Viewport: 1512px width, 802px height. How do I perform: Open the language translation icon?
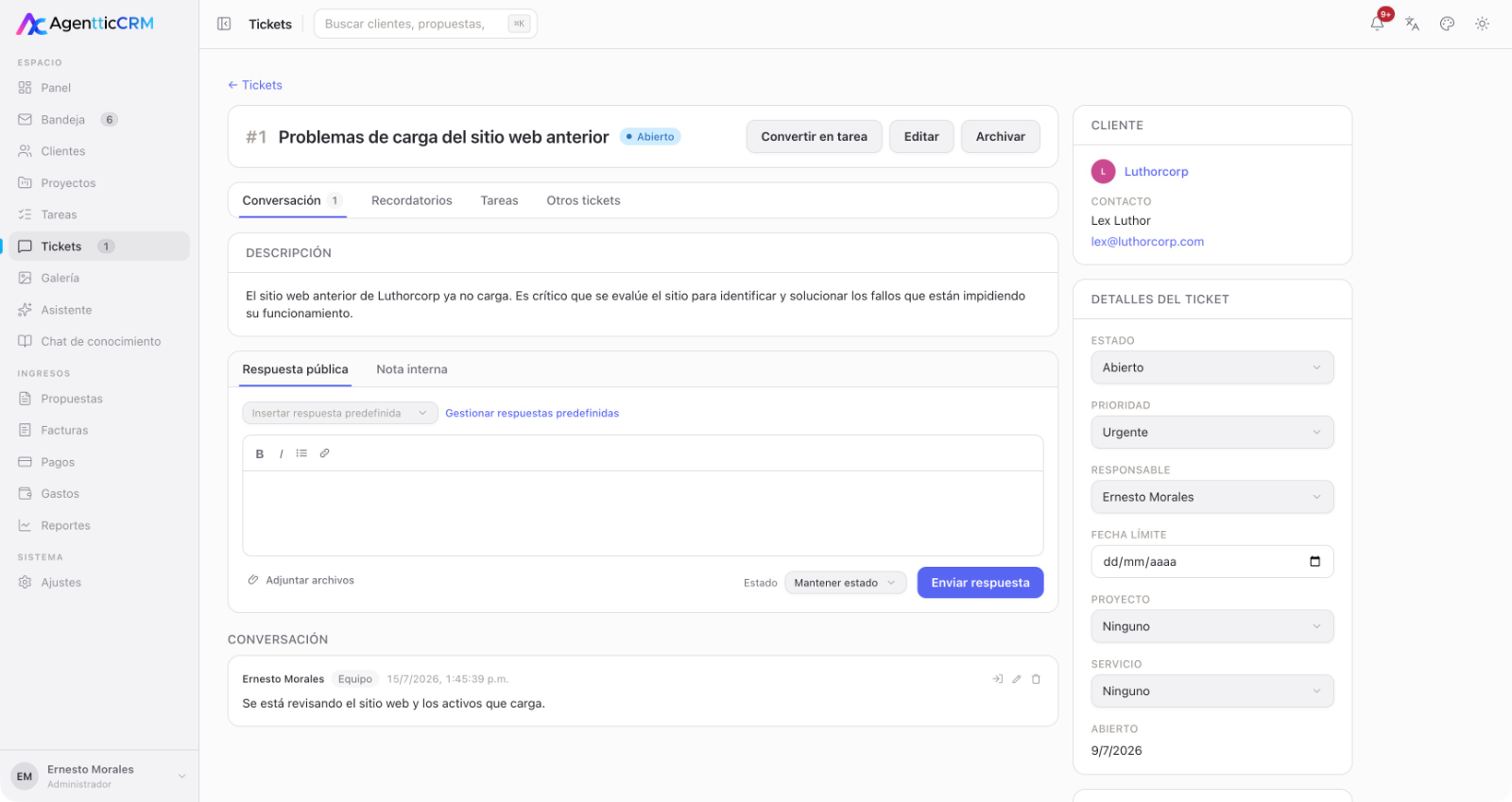[x=1413, y=24]
